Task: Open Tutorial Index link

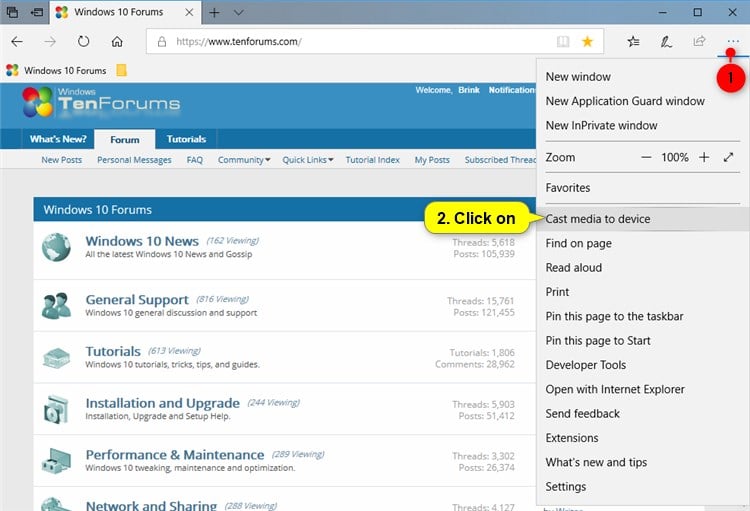Action: pos(373,160)
